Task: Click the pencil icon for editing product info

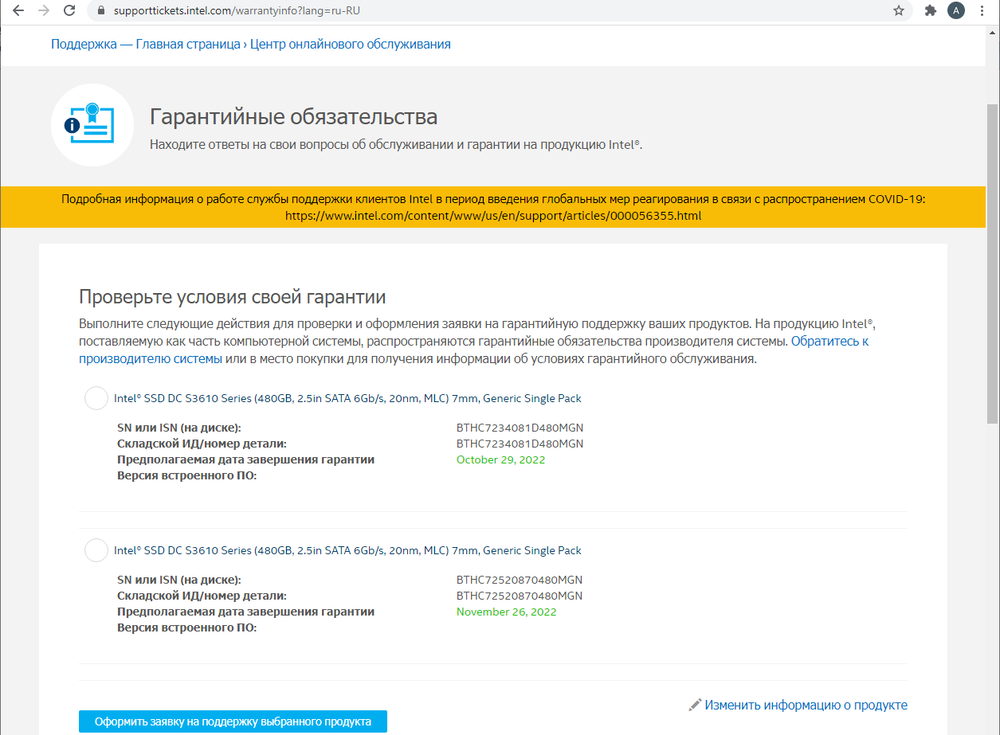Action: pos(695,705)
